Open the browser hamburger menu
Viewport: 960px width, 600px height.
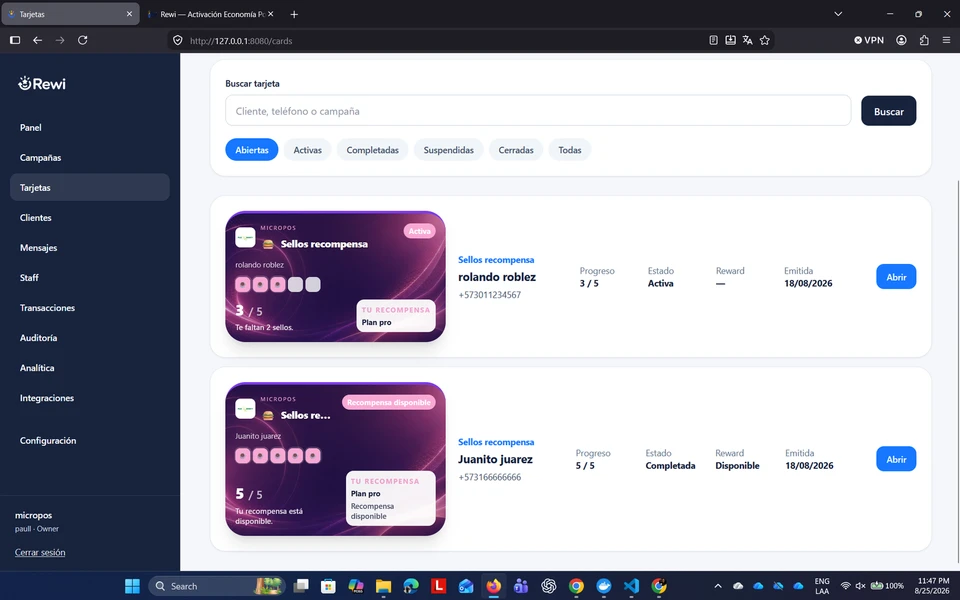pos(947,40)
